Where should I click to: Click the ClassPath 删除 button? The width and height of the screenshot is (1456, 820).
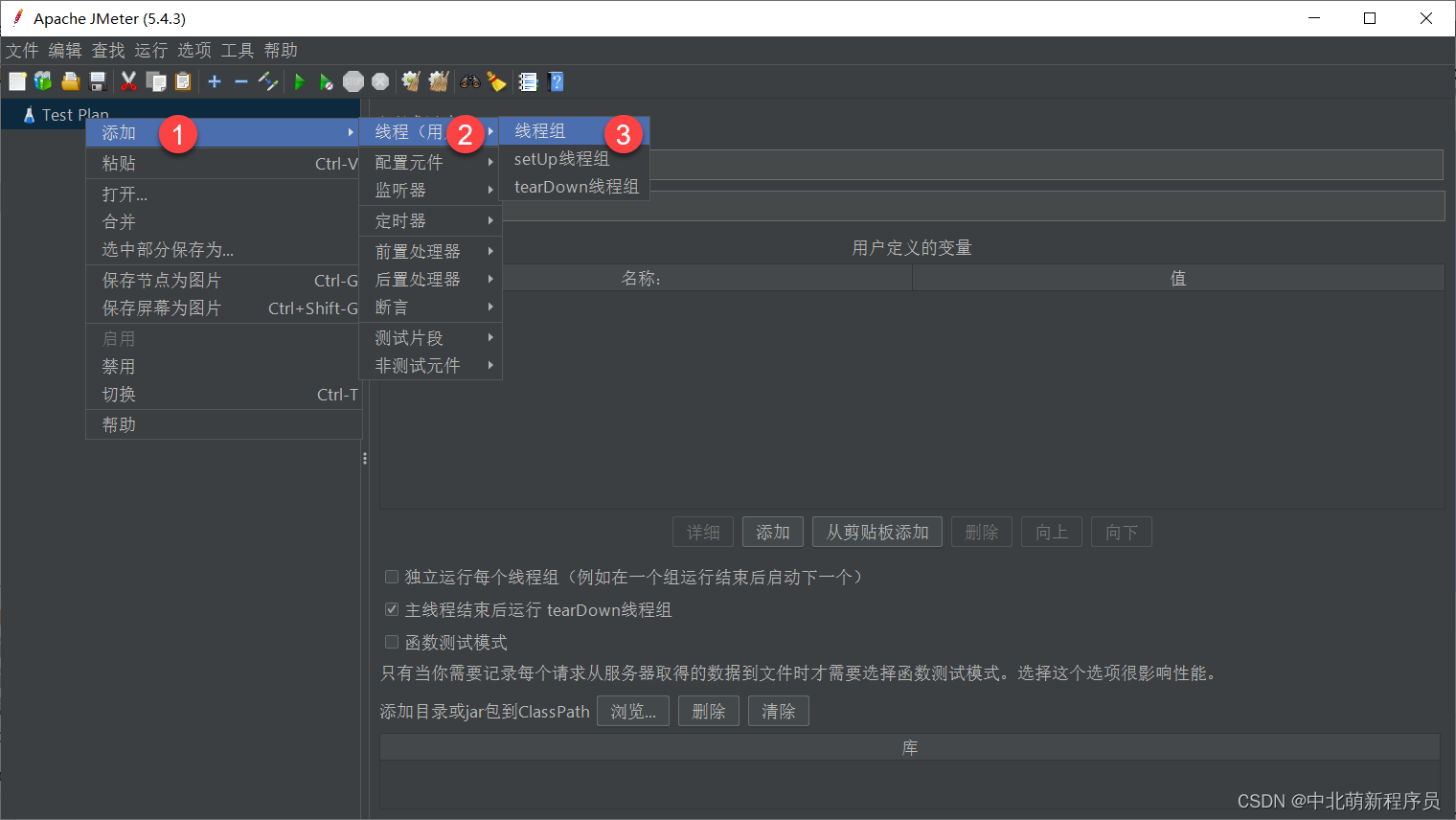click(x=709, y=711)
